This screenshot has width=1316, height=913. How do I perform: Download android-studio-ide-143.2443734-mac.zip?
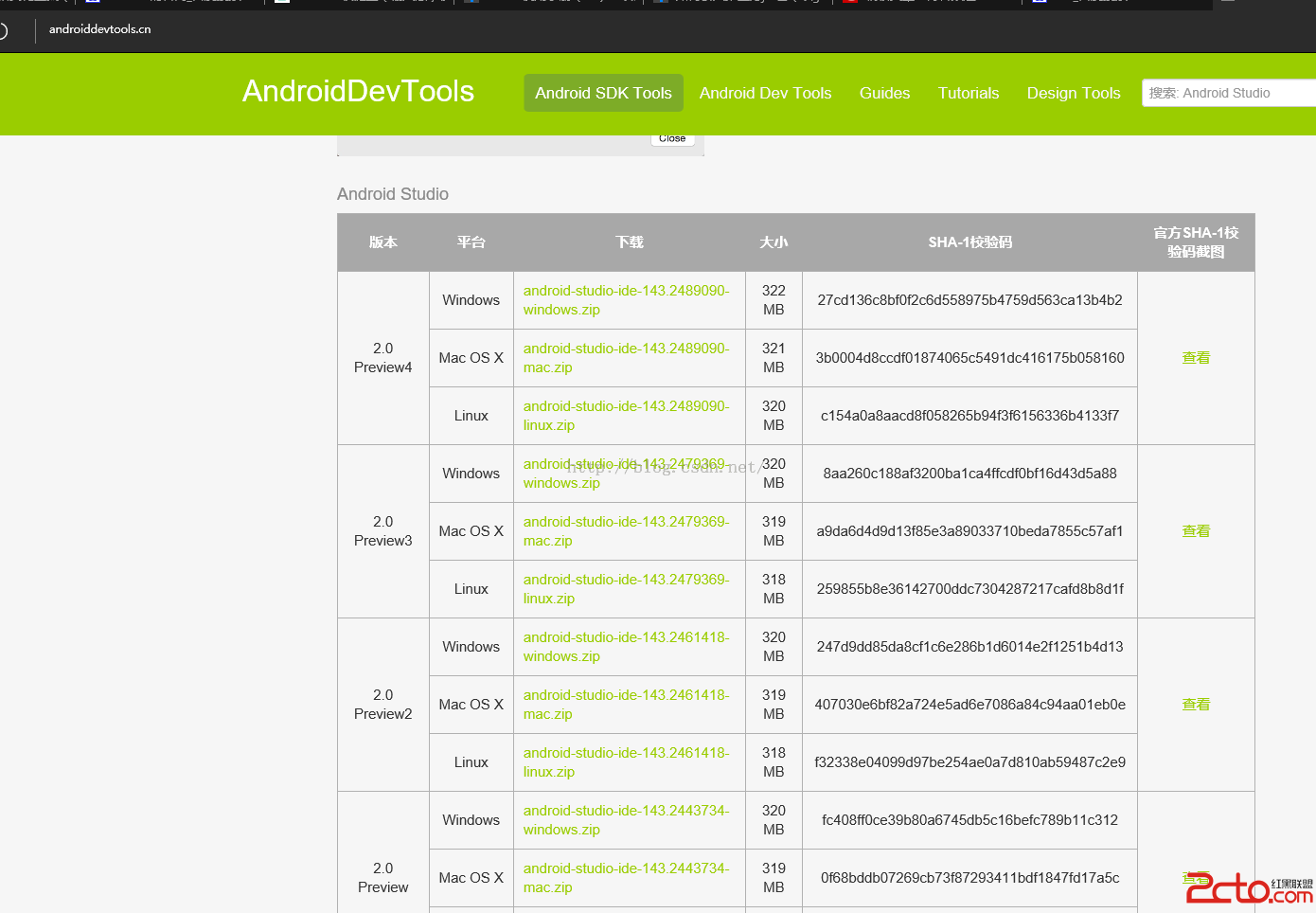click(x=626, y=878)
